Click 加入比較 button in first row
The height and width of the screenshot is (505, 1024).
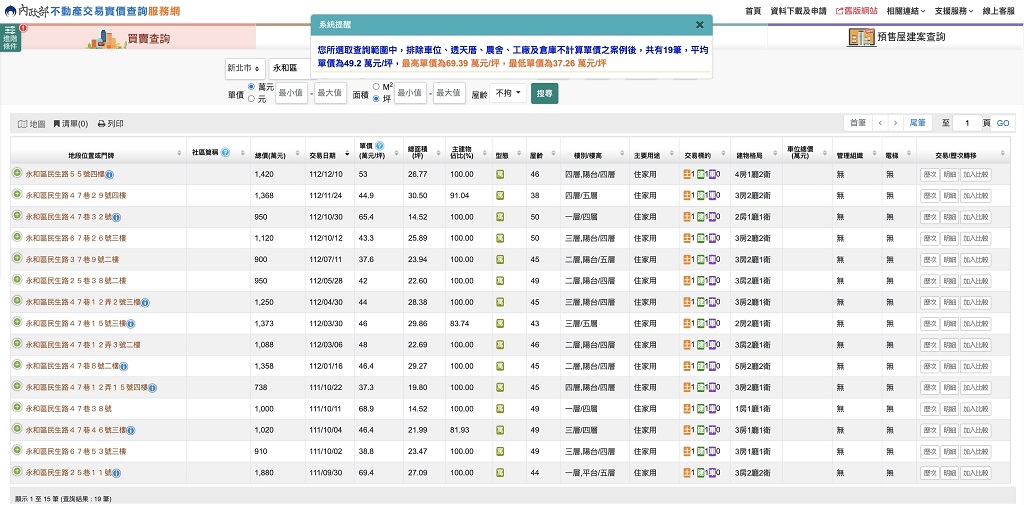pos(978,174)
